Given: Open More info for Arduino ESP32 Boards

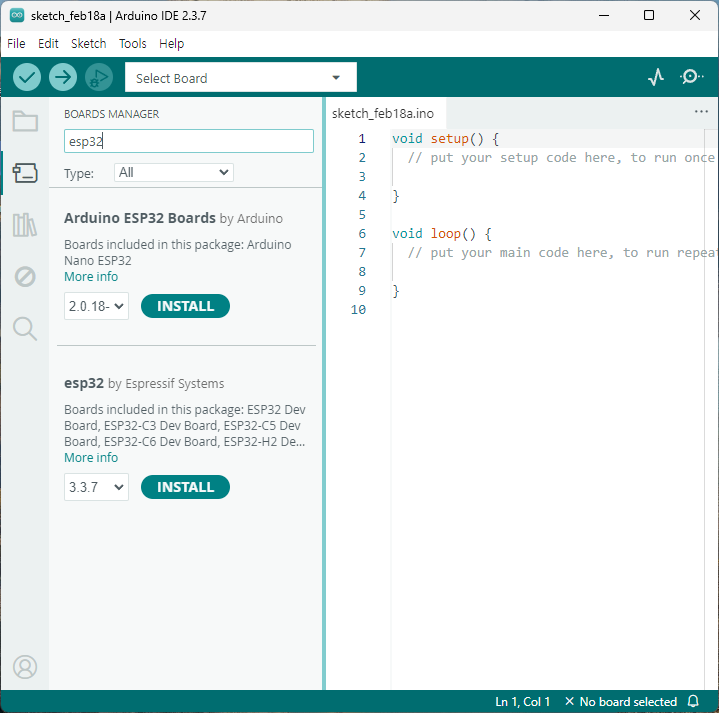Looking at the screenshot, I should tap(91, 276).
